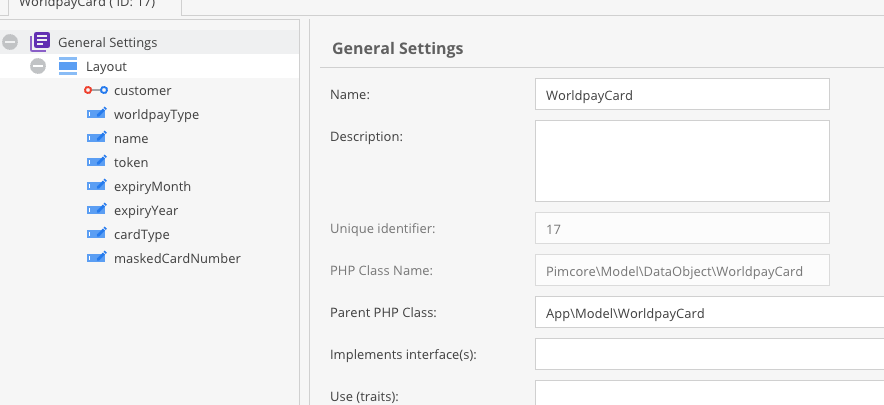Click the worldpayType input field icon

pos(96,114)
